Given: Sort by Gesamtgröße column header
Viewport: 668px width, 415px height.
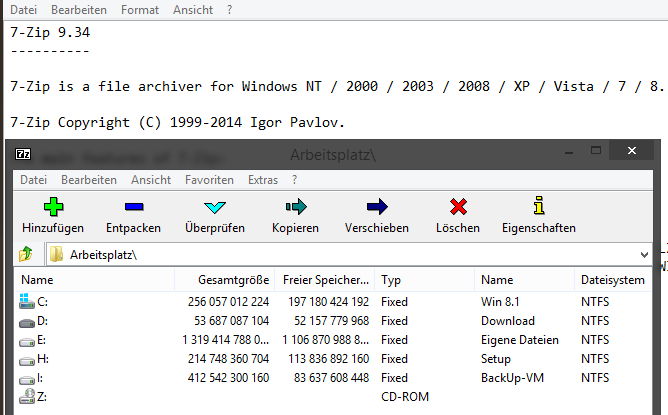Looking at the screenshot, I should point(225,280).
